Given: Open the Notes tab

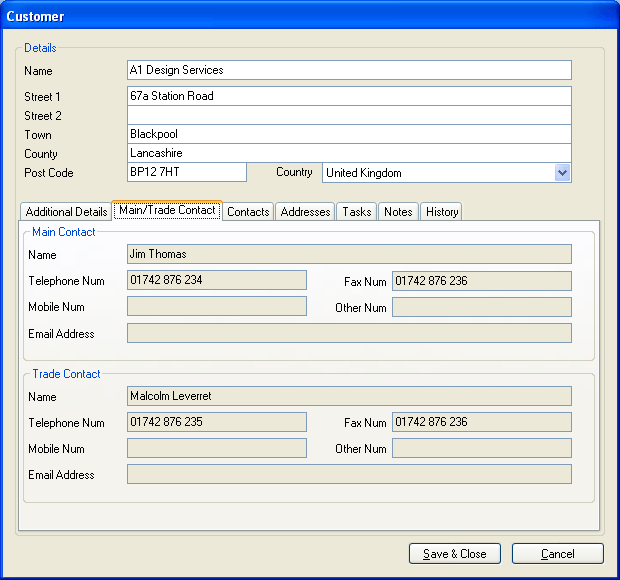Looking at the screenshot, I should pyautogui.click(x=398, y=212).
